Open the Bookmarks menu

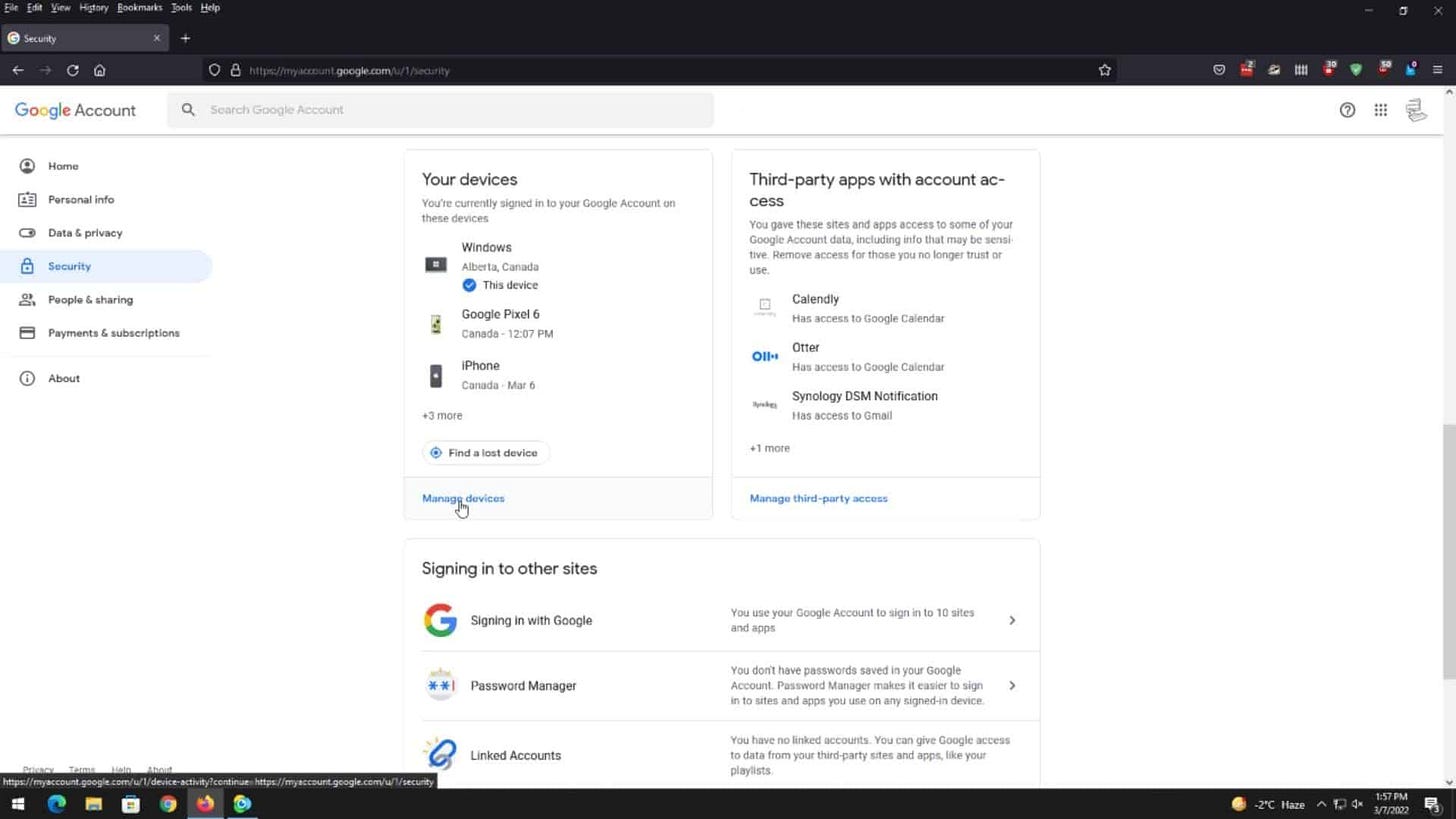[139, 7]
